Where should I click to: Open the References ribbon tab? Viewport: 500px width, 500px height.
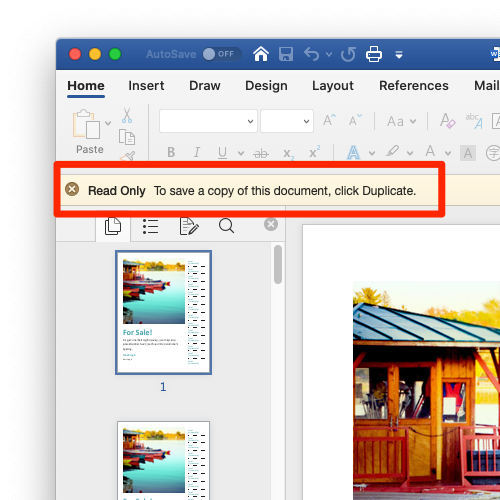414,86
